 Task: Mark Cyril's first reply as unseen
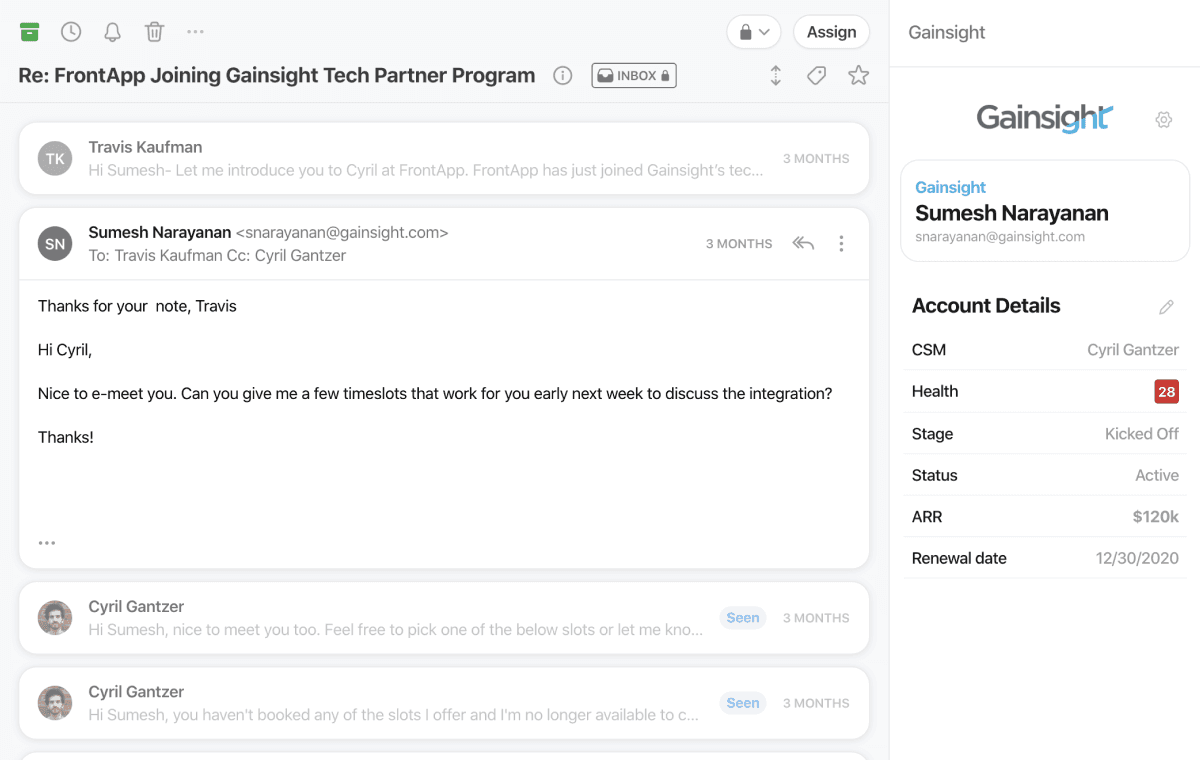pos(742,617)
